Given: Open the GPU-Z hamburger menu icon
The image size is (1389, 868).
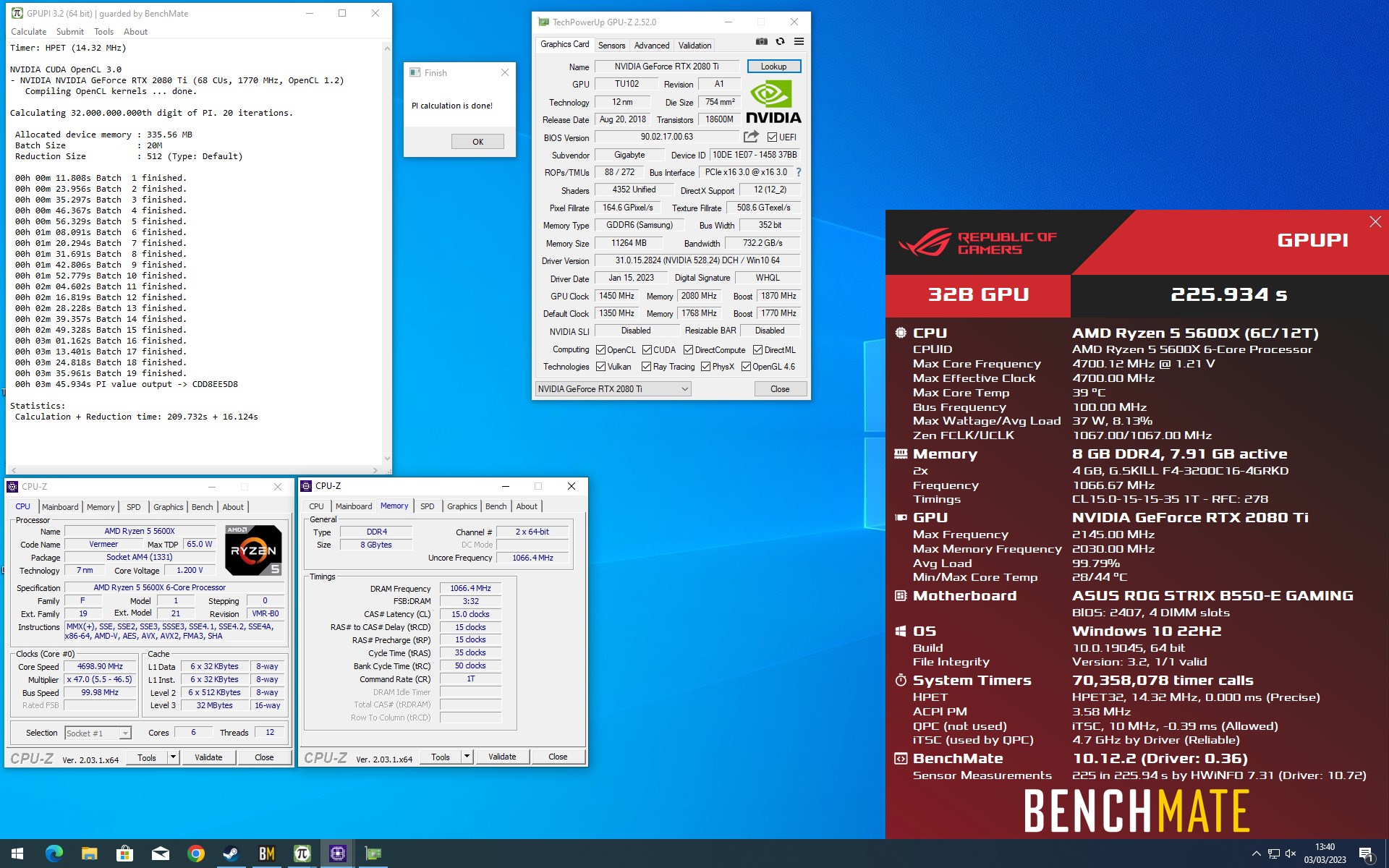Looking at the screenshot, I should tap(799, 41).
